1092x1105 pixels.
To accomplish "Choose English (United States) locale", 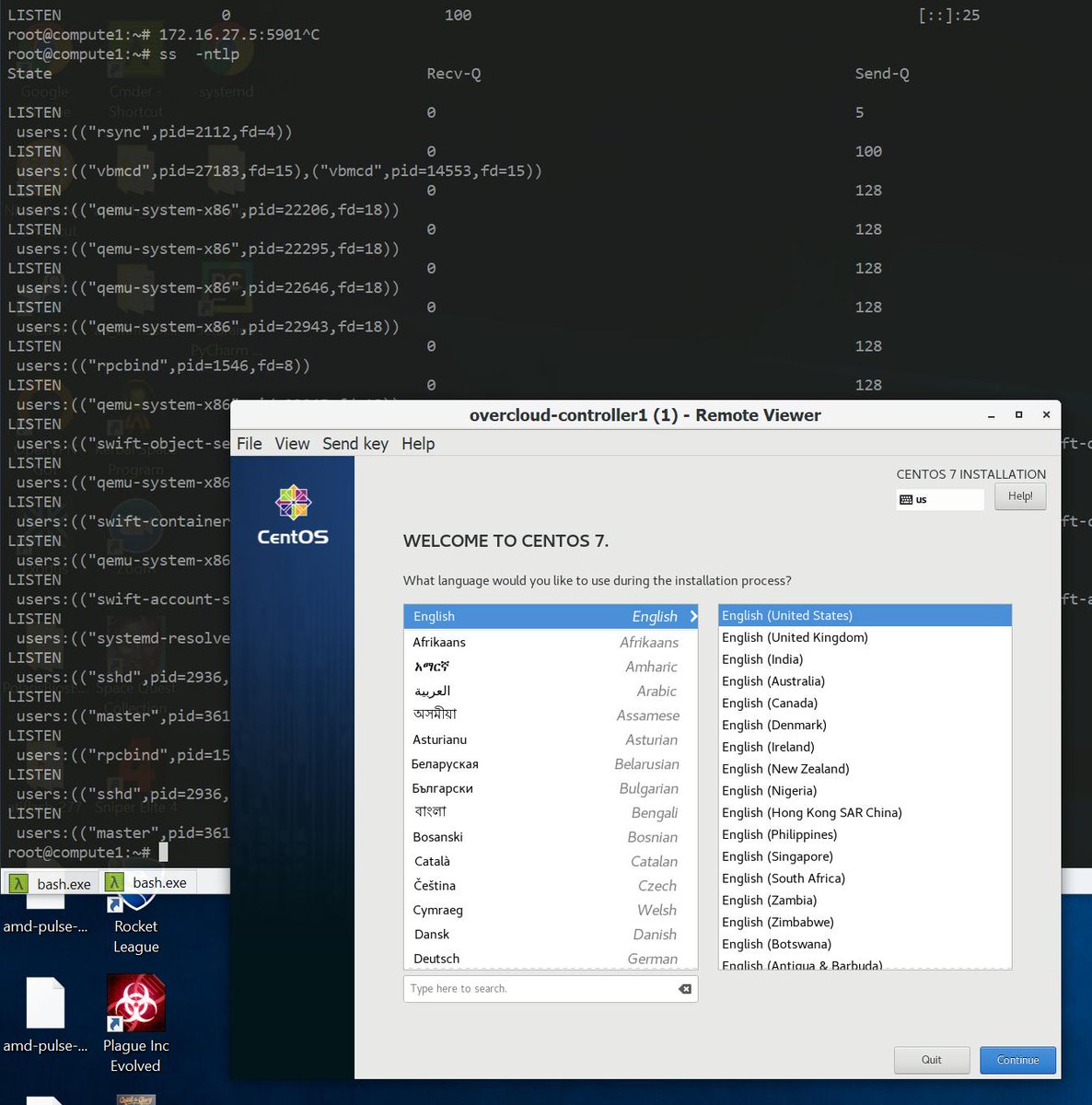I will tap(865, 615).
